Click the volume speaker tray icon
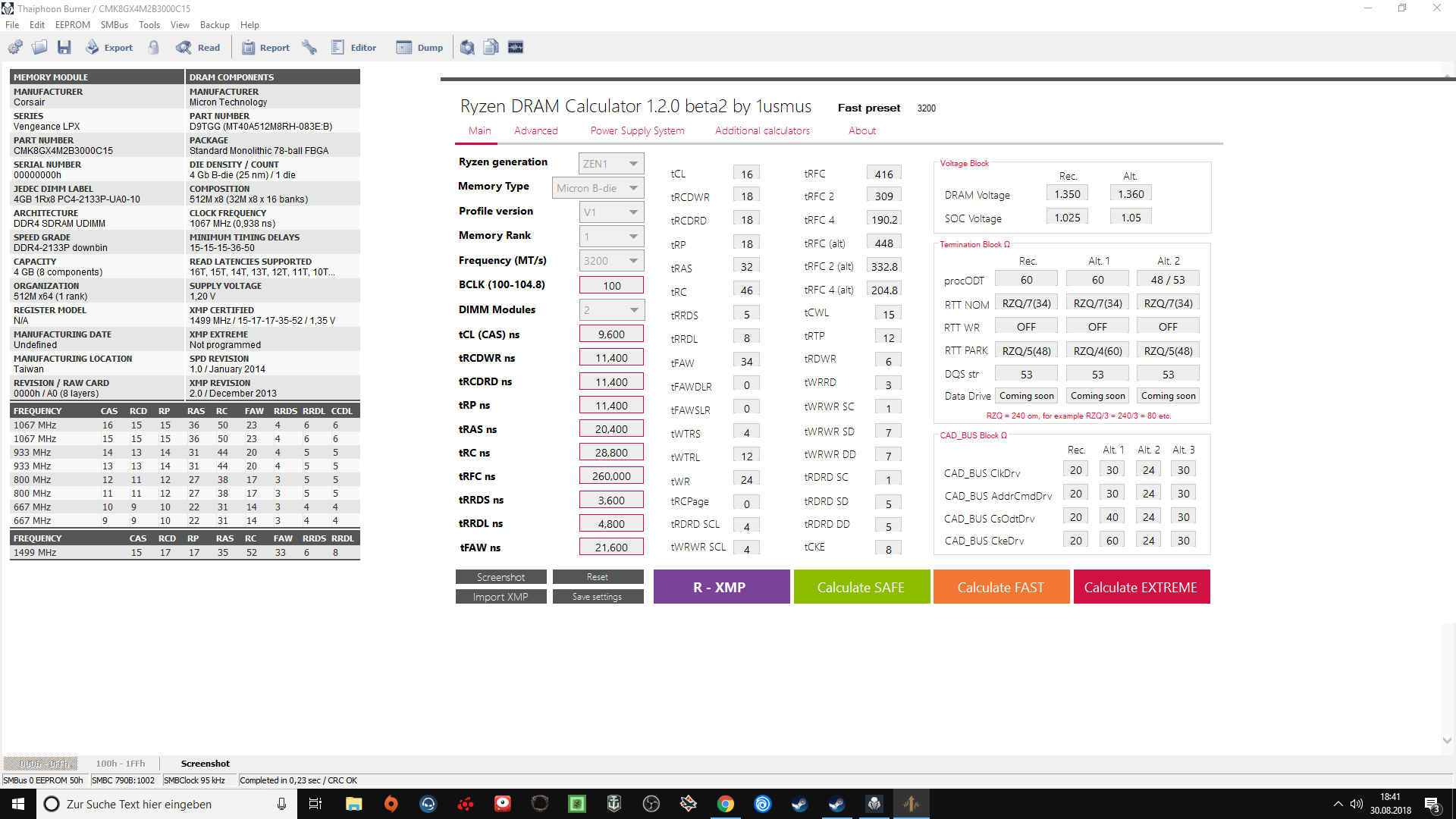The image size is (1456, 819). (x=1356, y=804)
